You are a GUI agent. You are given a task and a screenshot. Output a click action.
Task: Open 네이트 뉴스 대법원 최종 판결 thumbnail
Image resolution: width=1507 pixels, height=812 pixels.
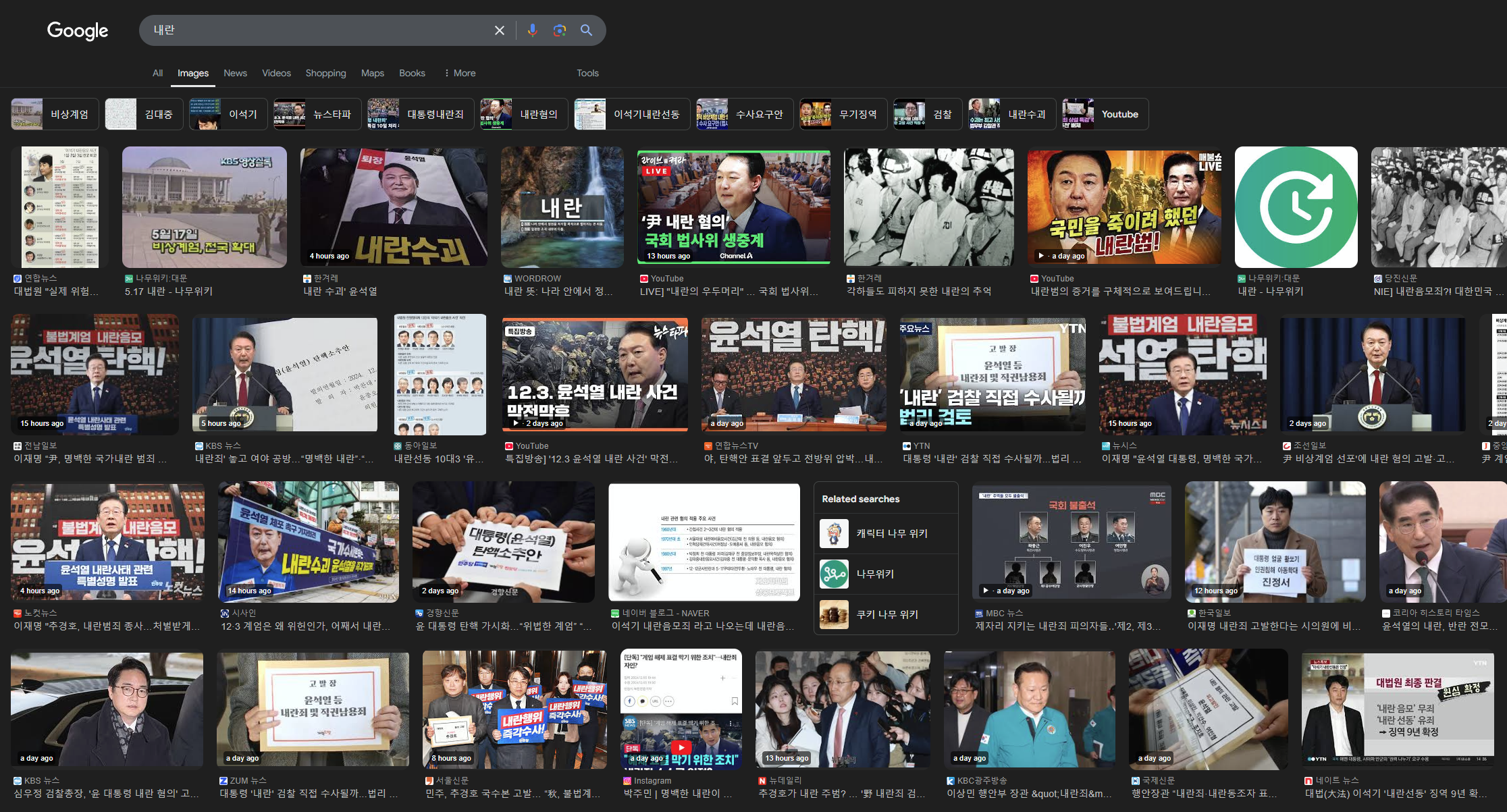click(1398, 709)
